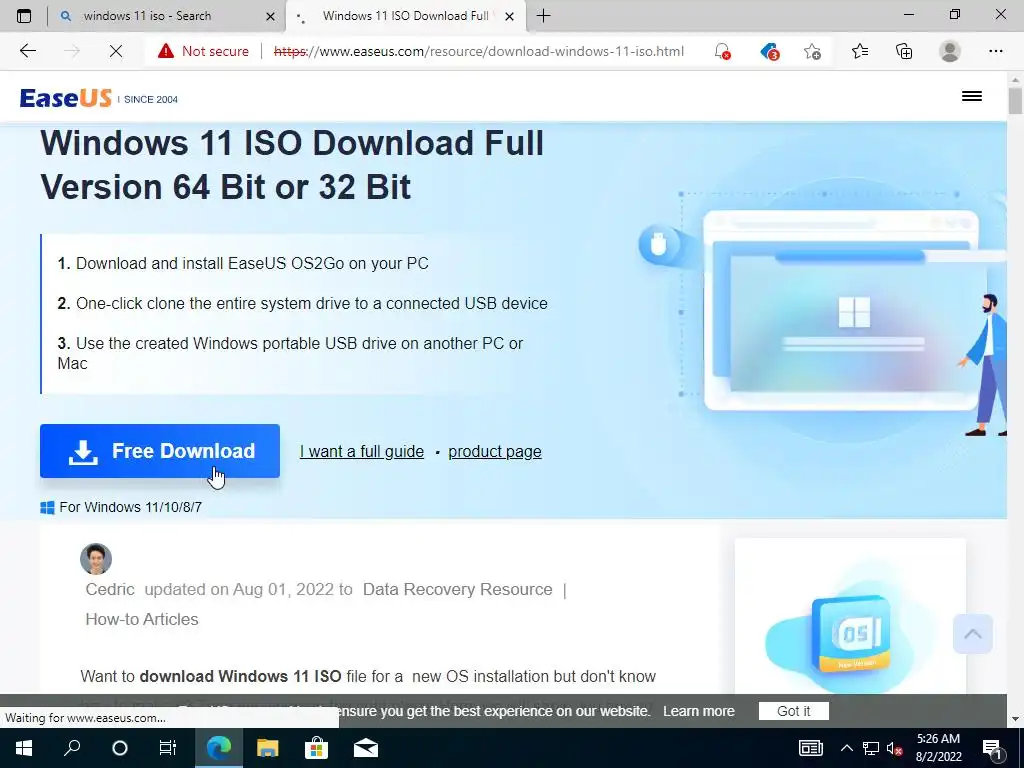
Task: Open Collections icon in toolbar
Action: (904, 51)
